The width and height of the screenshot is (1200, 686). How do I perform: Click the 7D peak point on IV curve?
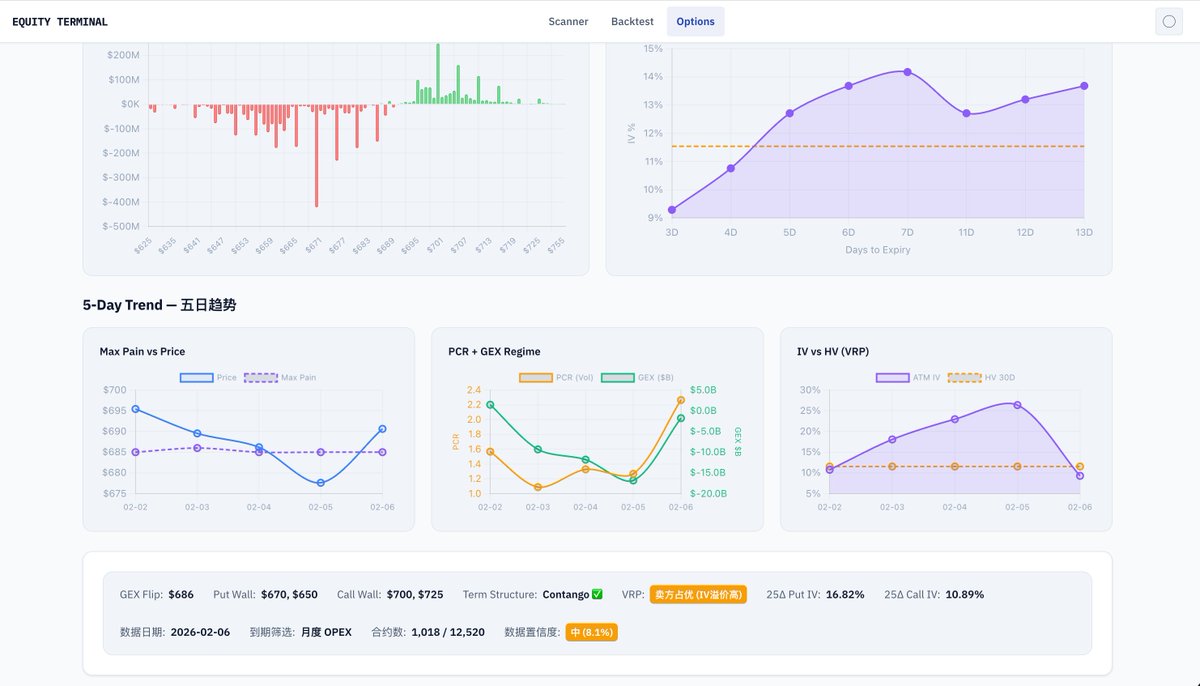coord(907,72)
